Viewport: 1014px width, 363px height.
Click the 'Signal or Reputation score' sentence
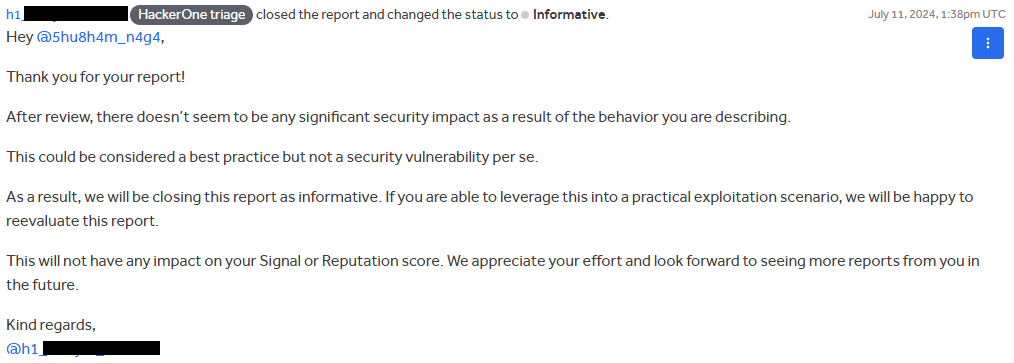pyautogui.click(x=492, y=261)
